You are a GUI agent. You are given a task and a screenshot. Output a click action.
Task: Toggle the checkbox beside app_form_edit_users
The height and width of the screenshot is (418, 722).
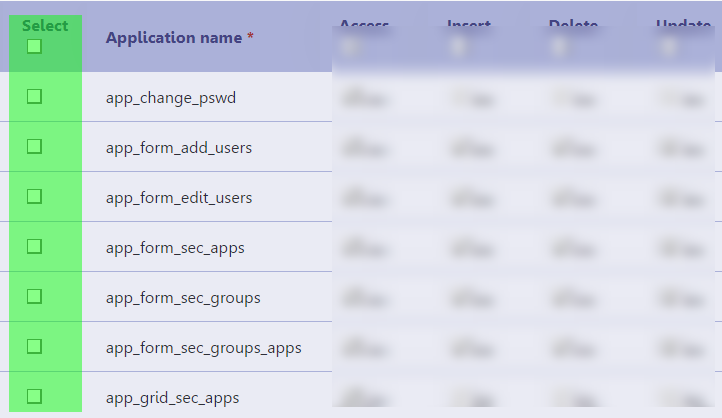pyautogui.click(x=34, y=196)
